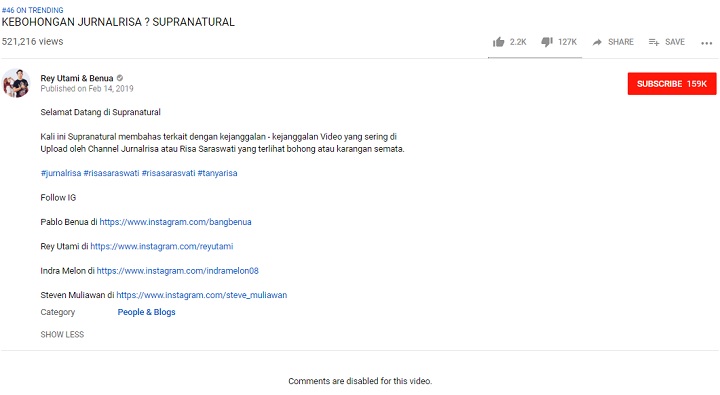
Task: Open Rey Utami's Instagram reyutami link
Action: (162, 246)
